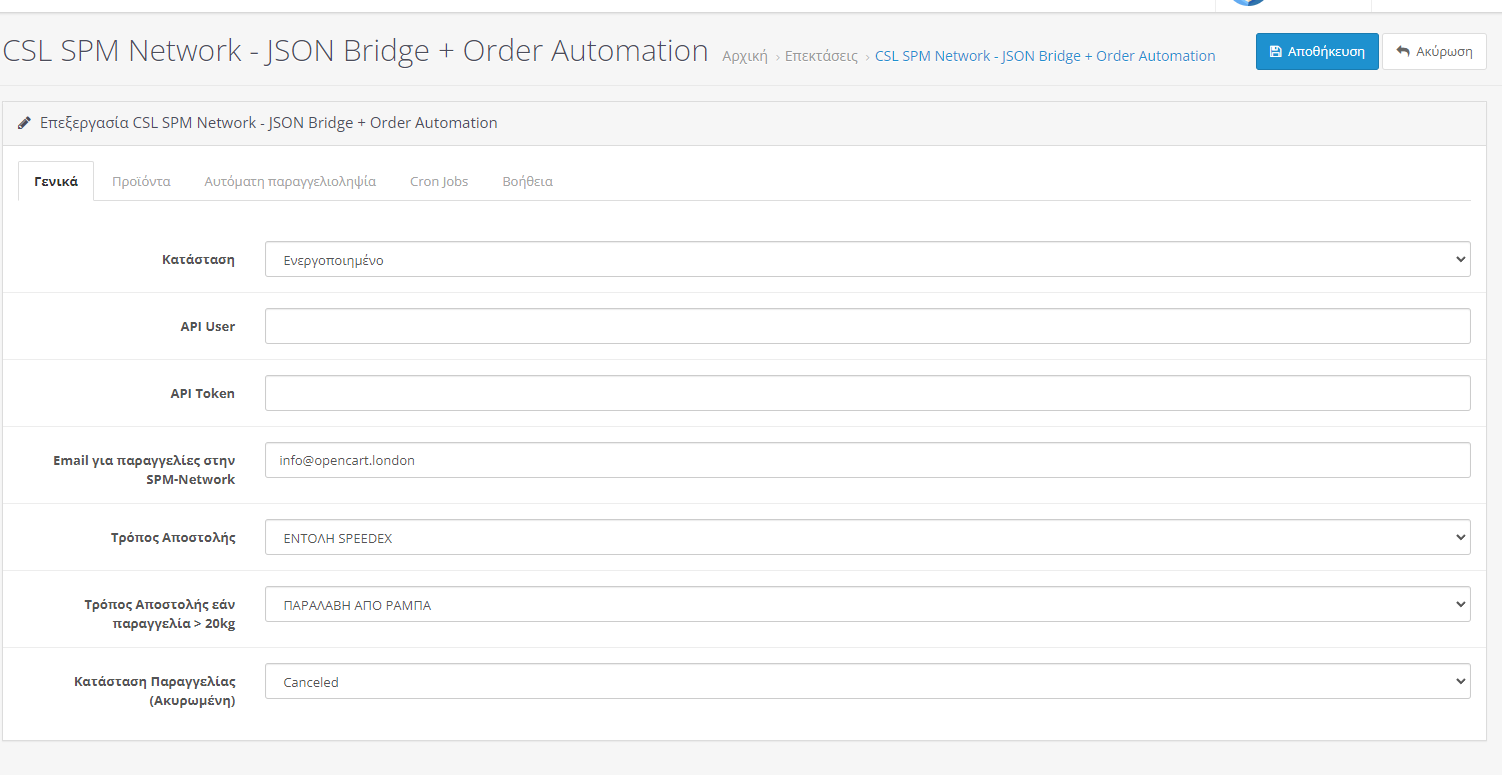The image size is (1502, 775).
Task: Follow the Αρχική breadcrumb link
Action: [745, 56]
